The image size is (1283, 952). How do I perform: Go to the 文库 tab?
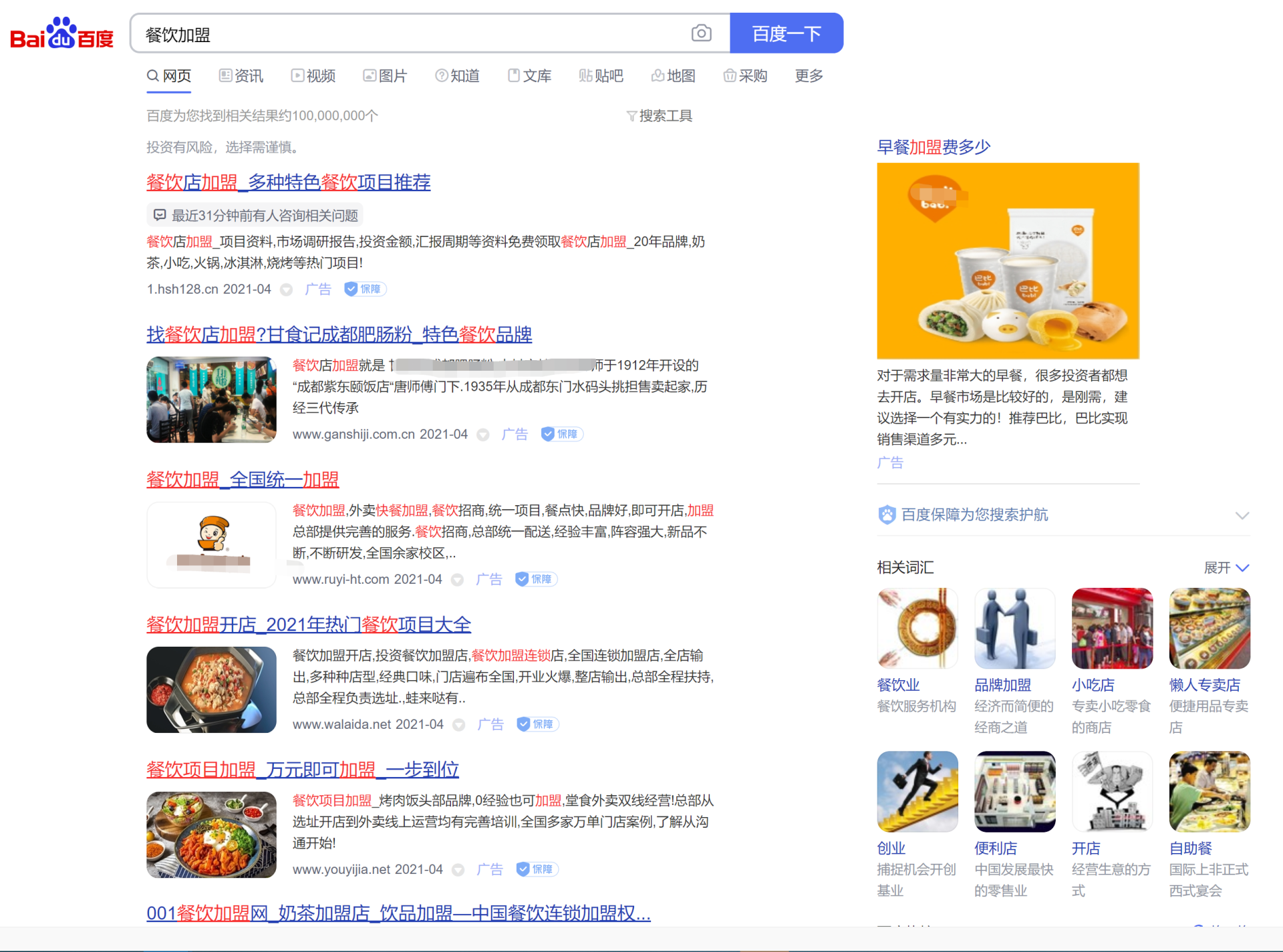[529, 76]
